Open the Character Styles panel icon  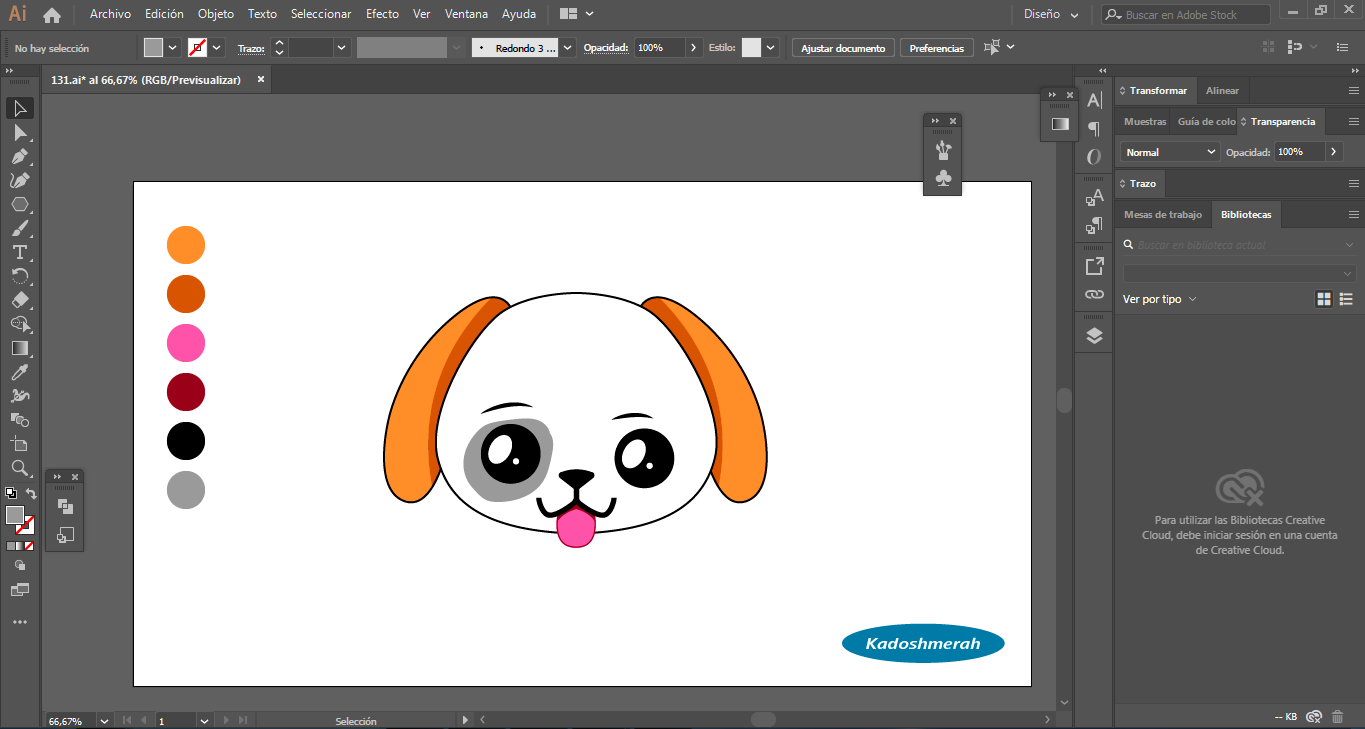point(1094,197)
